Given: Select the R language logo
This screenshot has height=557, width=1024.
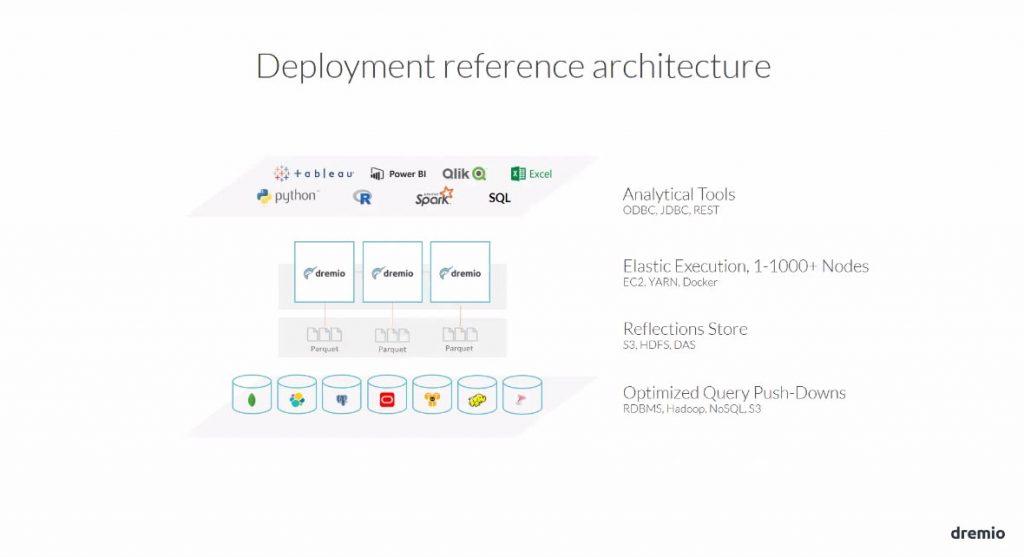Looking at the screenshot, I should click(362, 198).
